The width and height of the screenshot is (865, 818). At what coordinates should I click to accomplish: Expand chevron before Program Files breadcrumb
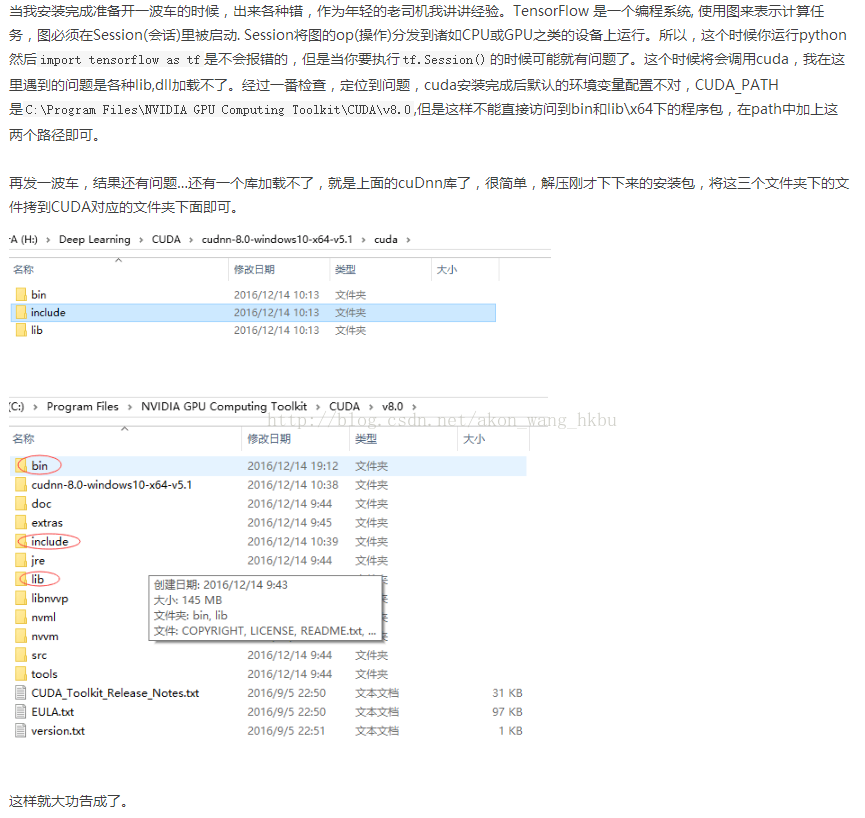tap(35, 407)
